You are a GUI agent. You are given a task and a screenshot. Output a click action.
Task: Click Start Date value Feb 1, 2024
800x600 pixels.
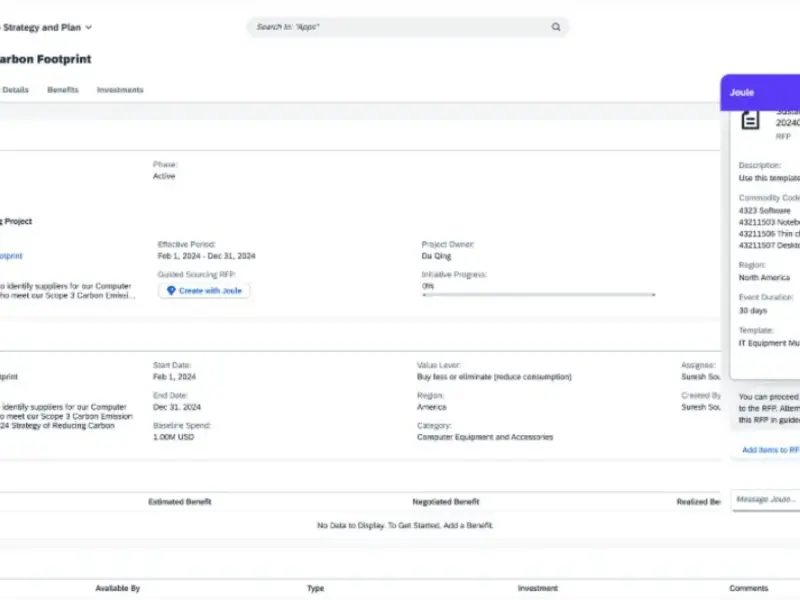coord(174,377)
